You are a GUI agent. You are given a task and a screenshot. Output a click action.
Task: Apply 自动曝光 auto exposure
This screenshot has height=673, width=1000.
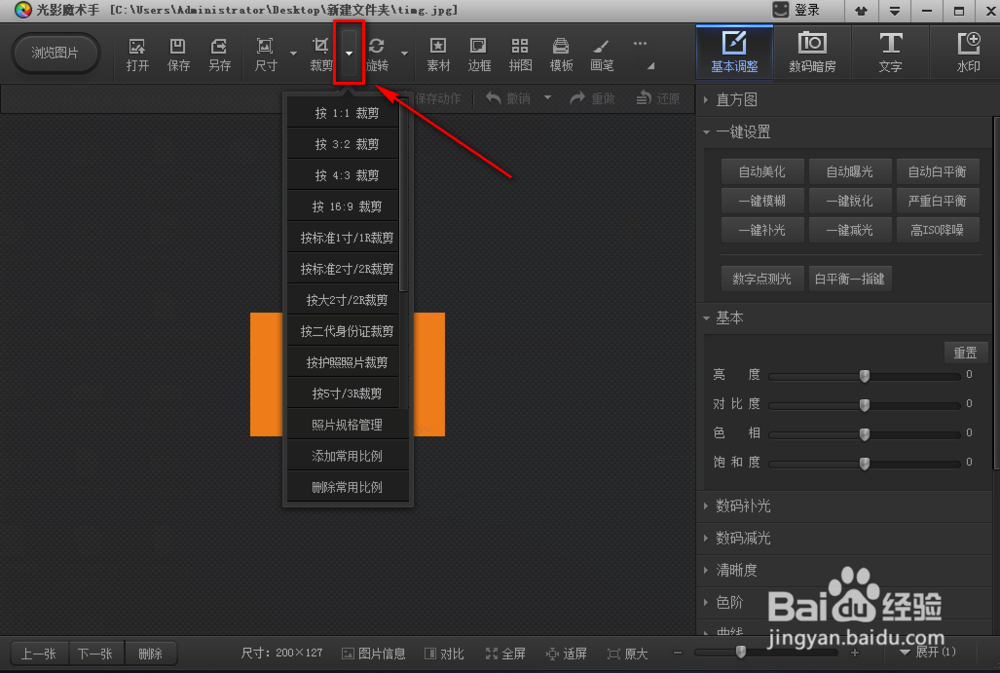click(849, 172)
